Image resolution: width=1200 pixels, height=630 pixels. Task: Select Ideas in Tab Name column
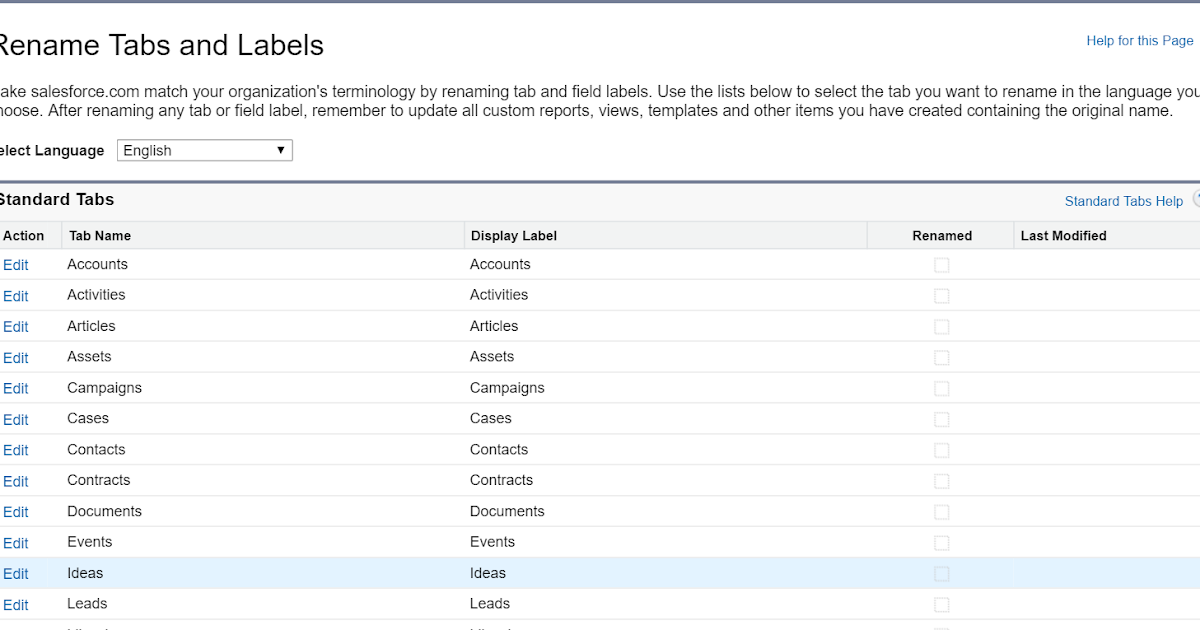tap(85, 573)
